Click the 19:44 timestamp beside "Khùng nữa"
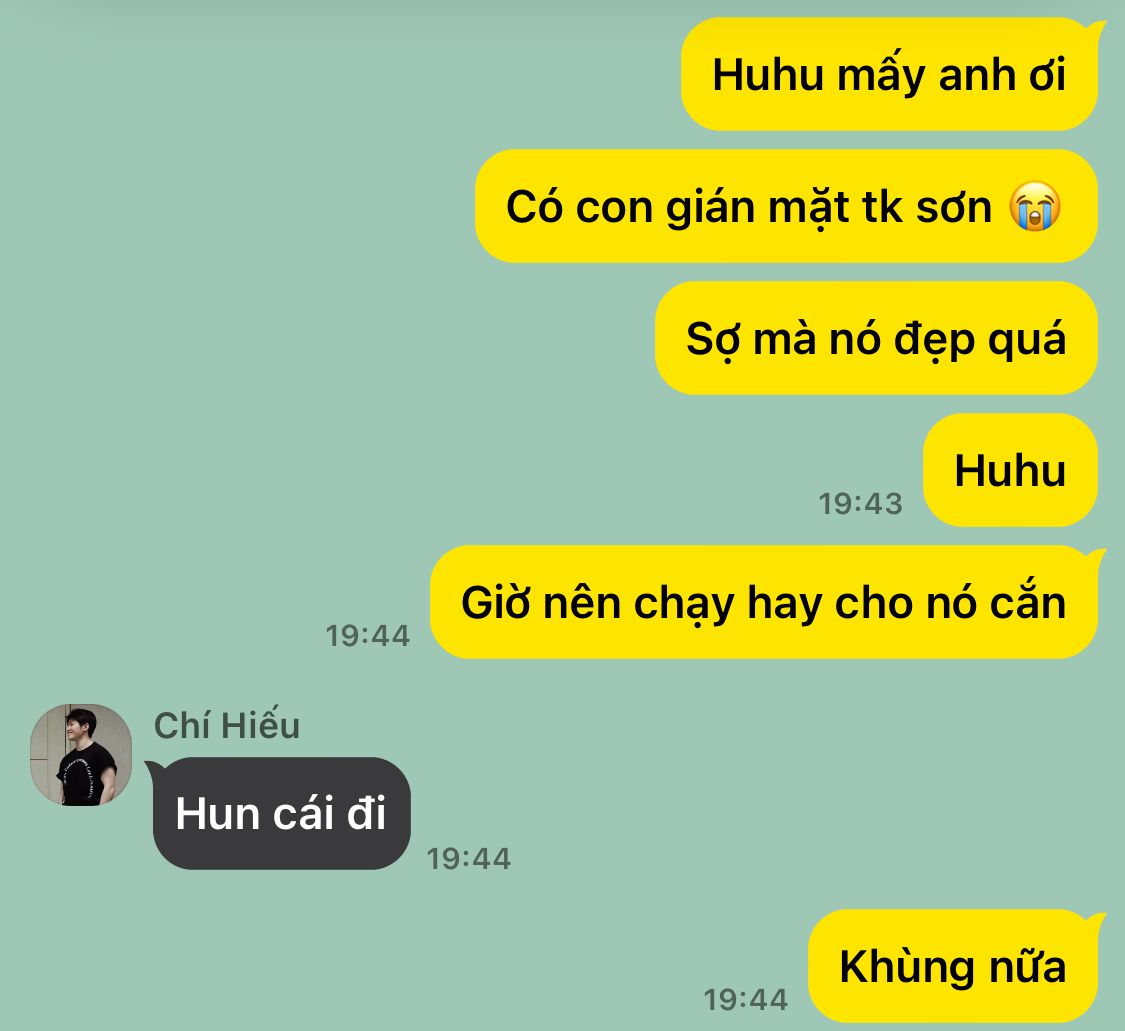The image size is (1125, 1031). [745, 999]
